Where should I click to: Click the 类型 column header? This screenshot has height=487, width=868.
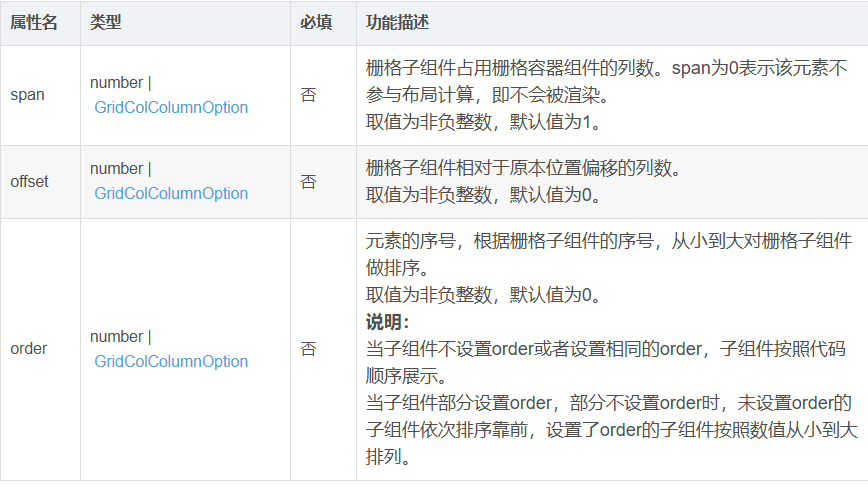[105, 23]
